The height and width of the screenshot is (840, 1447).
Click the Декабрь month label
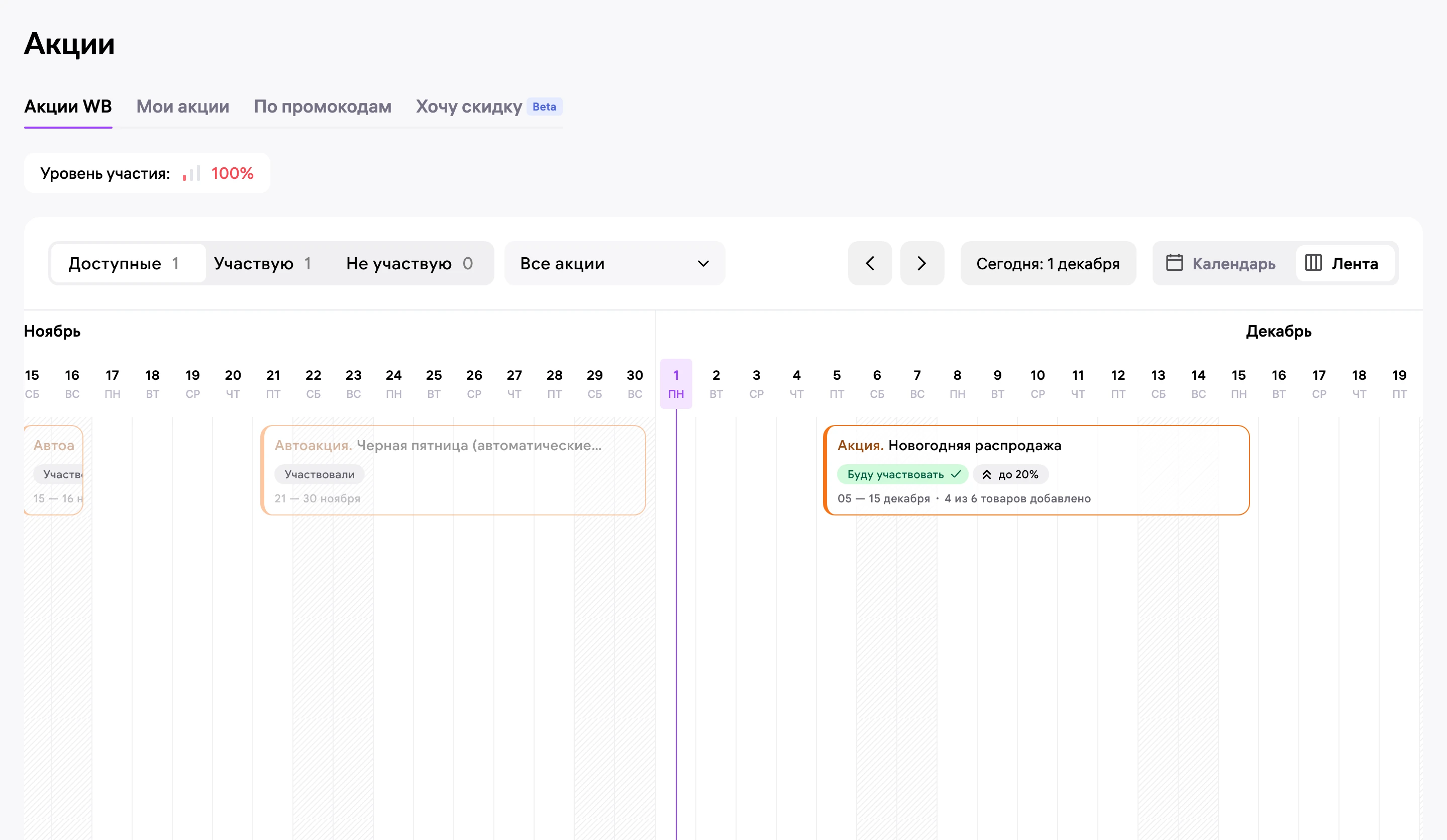coord(1278,331)
